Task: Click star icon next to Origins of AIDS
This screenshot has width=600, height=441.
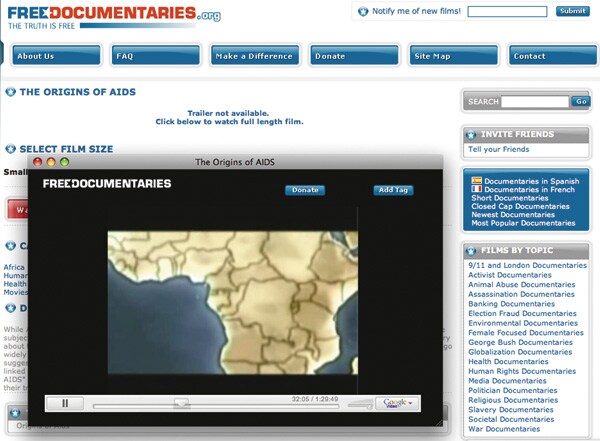Action: click(10, 92)
